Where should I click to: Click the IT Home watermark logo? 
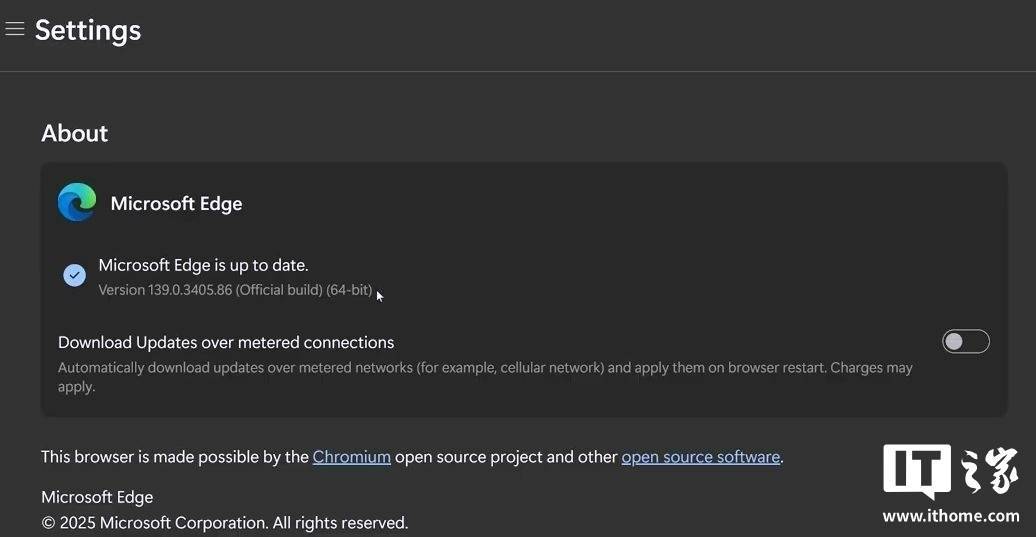click(950, 470)
